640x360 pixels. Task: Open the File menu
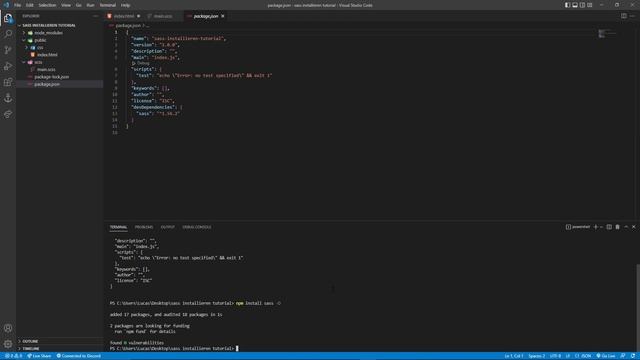click(x=18, y=5)
